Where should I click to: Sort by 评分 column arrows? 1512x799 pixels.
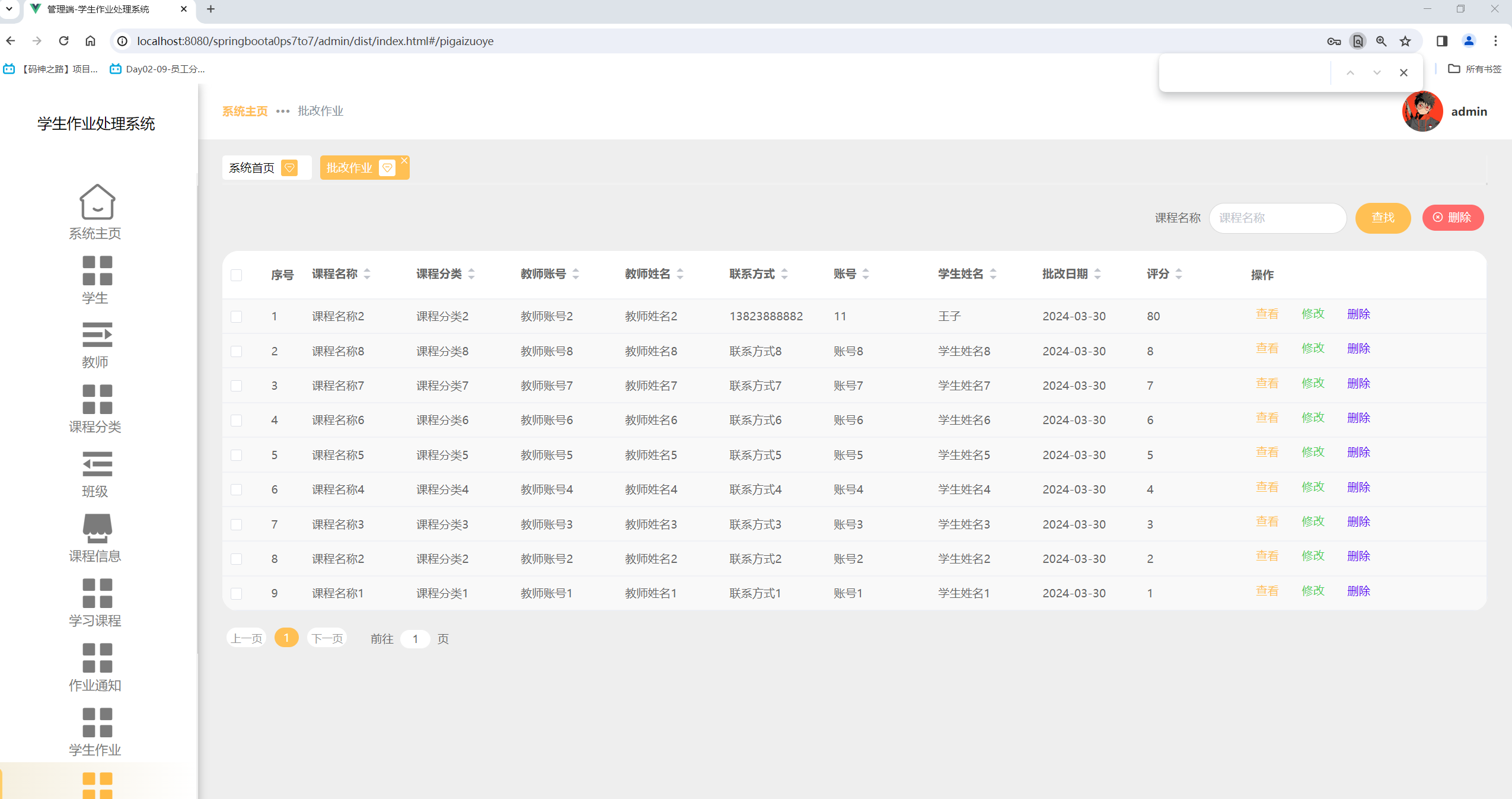[1179, 274]
